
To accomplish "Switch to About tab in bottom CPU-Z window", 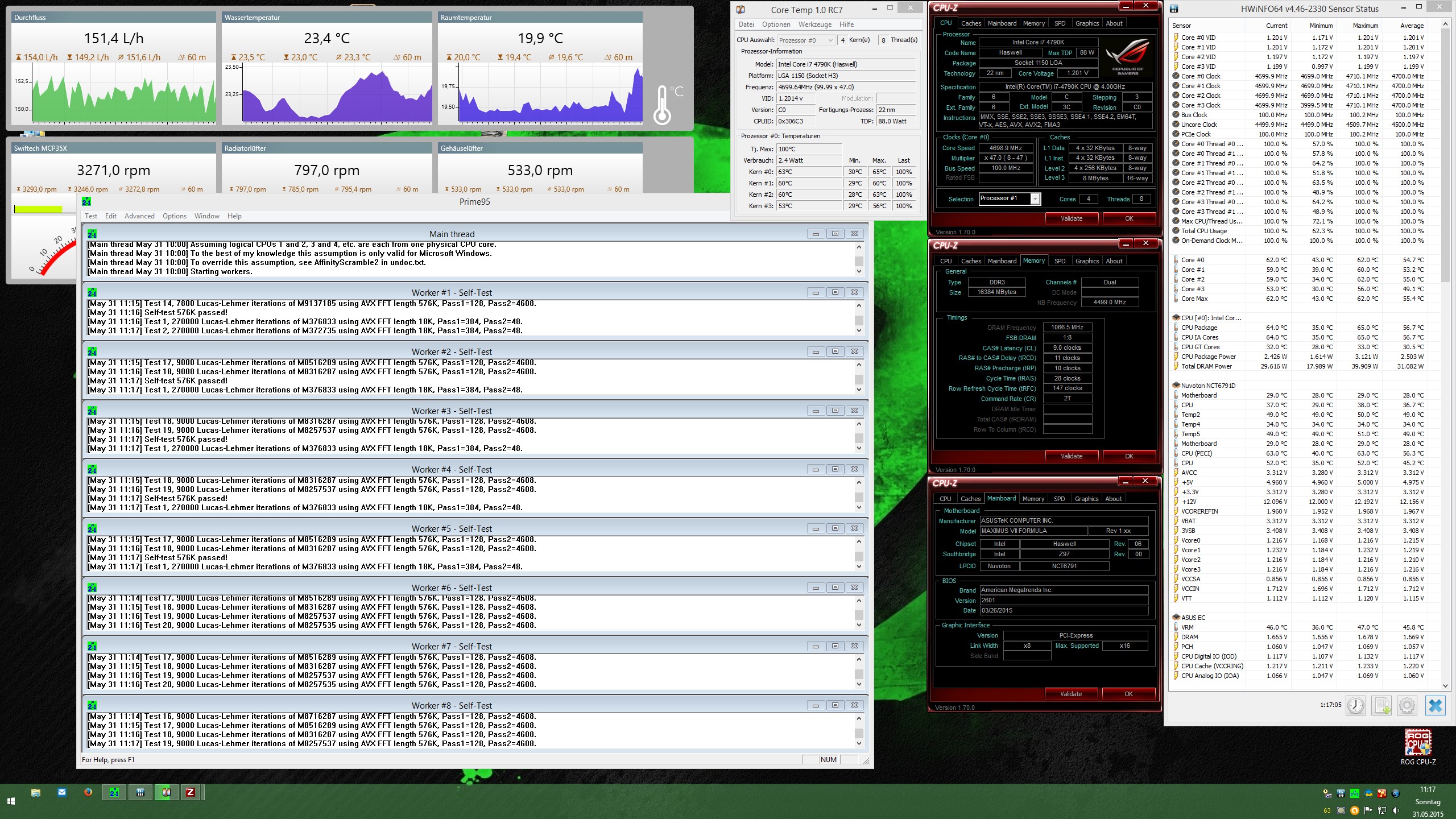I will 1114,499.
